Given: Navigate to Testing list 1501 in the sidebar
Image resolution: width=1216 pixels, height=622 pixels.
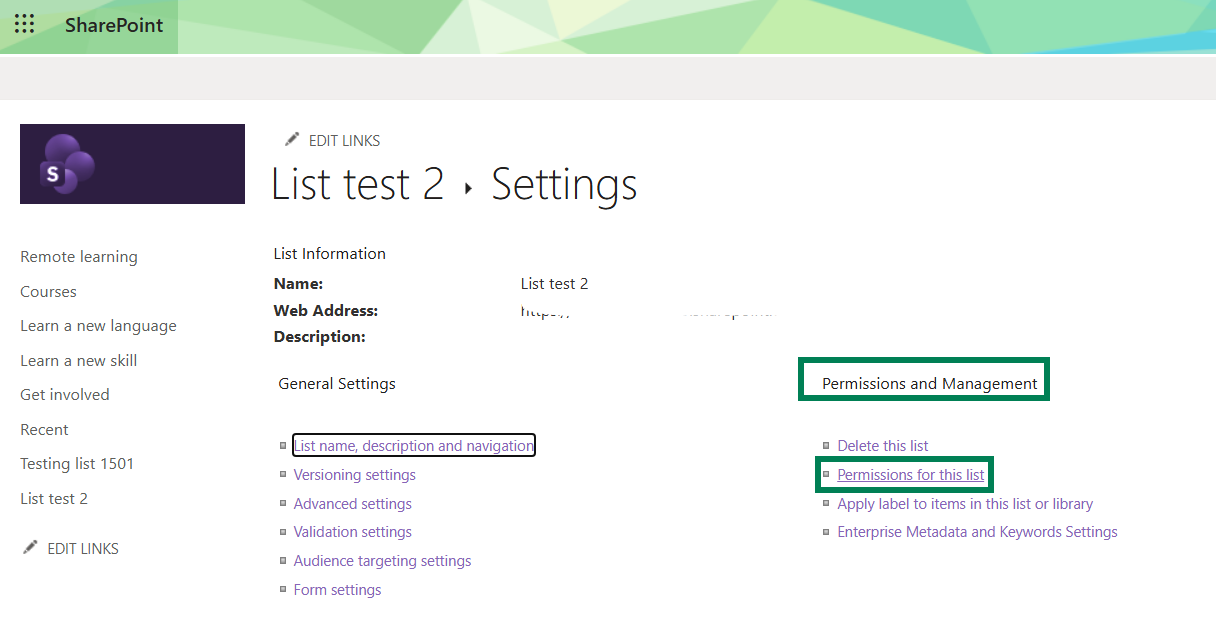Looking at the screenshot, I should 78,463.
